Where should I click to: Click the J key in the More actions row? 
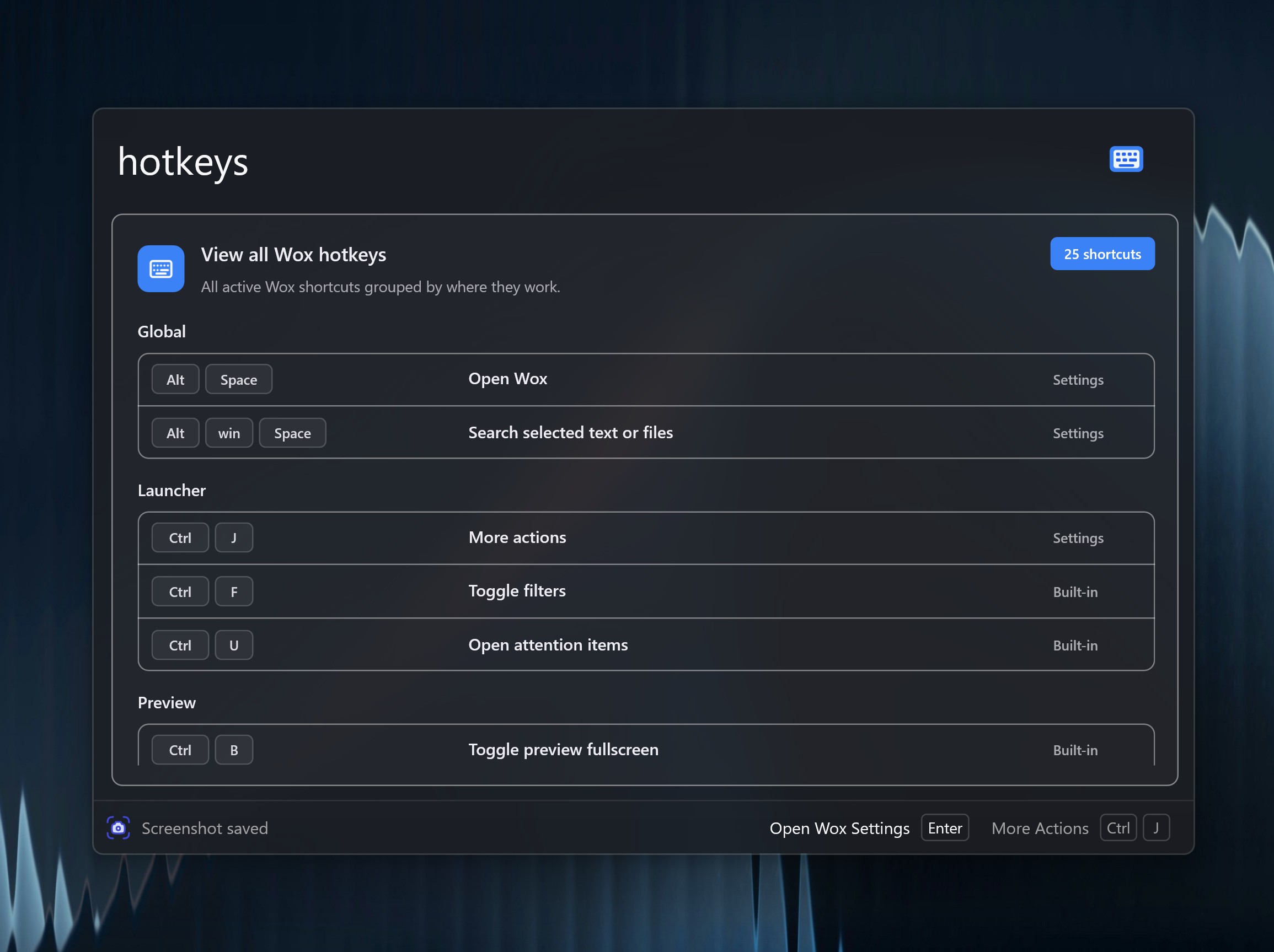click(234, 537)
